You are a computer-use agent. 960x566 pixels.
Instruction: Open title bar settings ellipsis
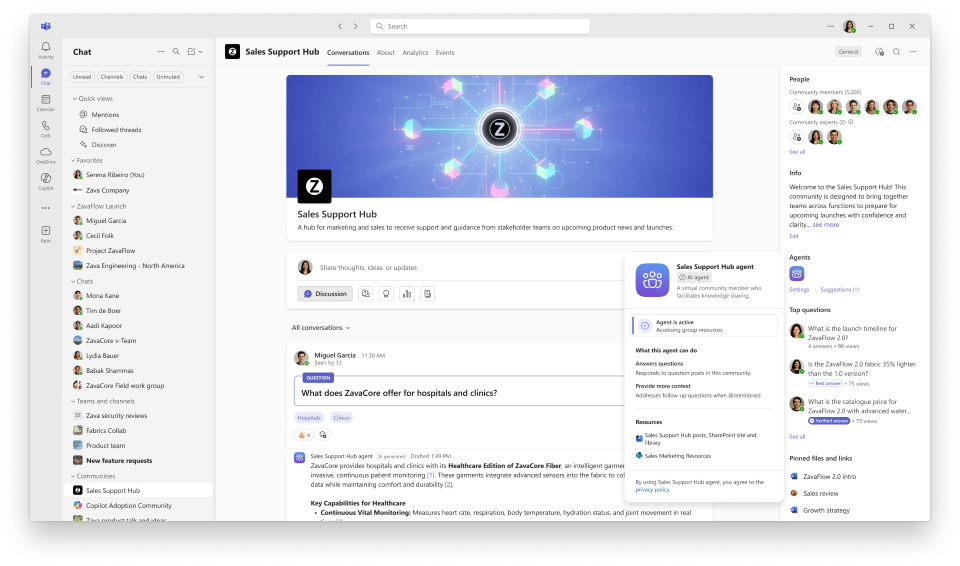click(830, 26)
